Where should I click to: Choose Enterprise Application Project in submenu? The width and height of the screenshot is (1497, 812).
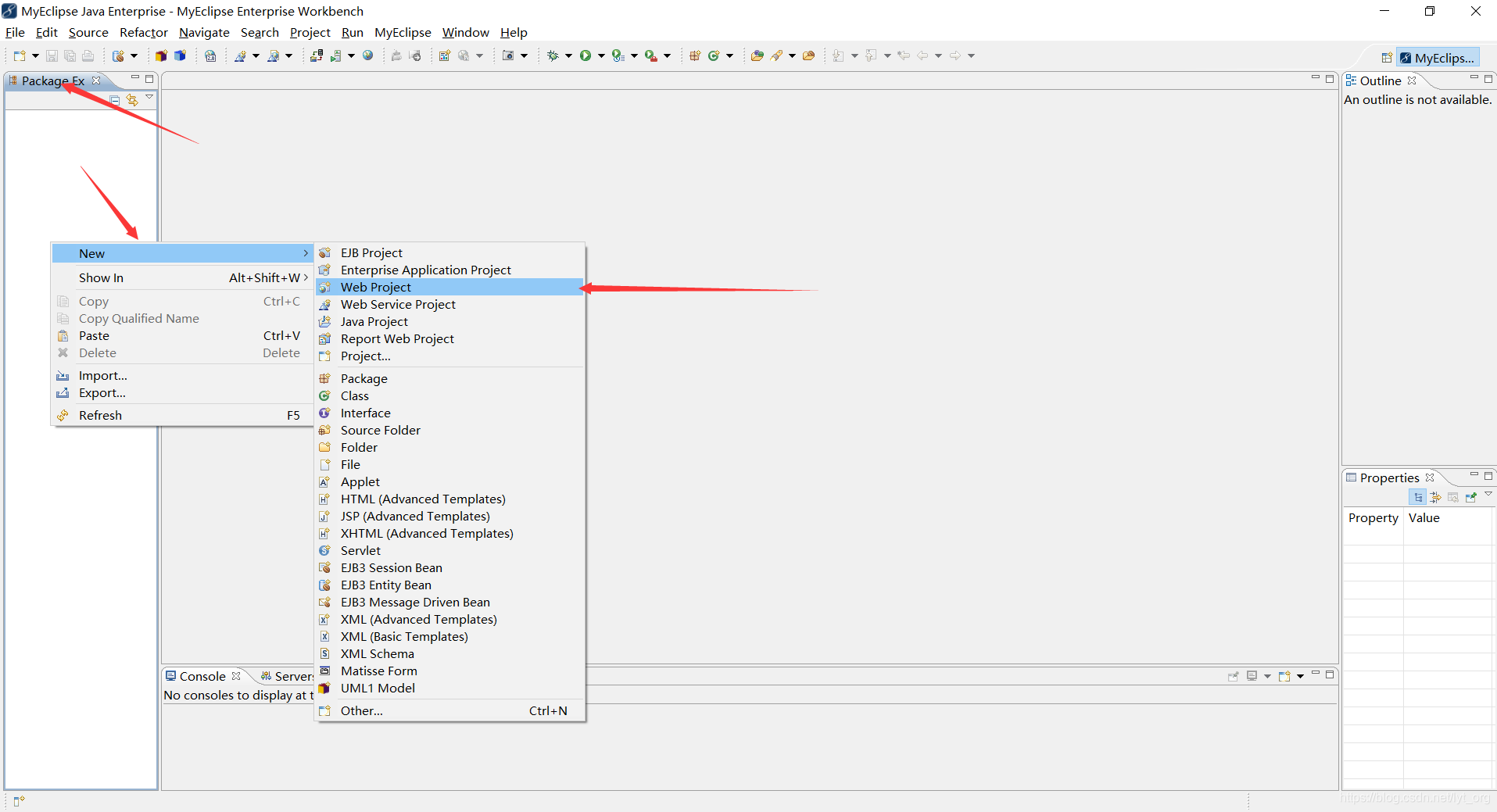click(x=449, y=270)
